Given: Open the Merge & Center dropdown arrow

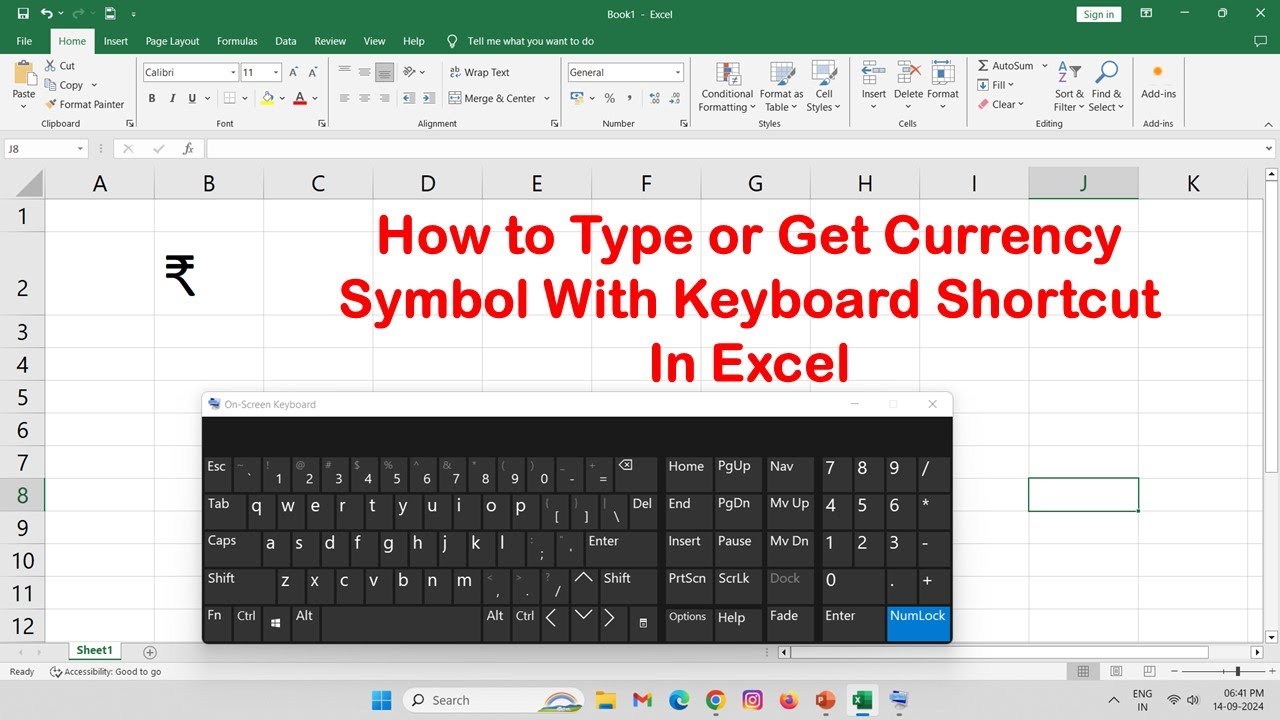Looking at the screenshot, I should (547, 98).
